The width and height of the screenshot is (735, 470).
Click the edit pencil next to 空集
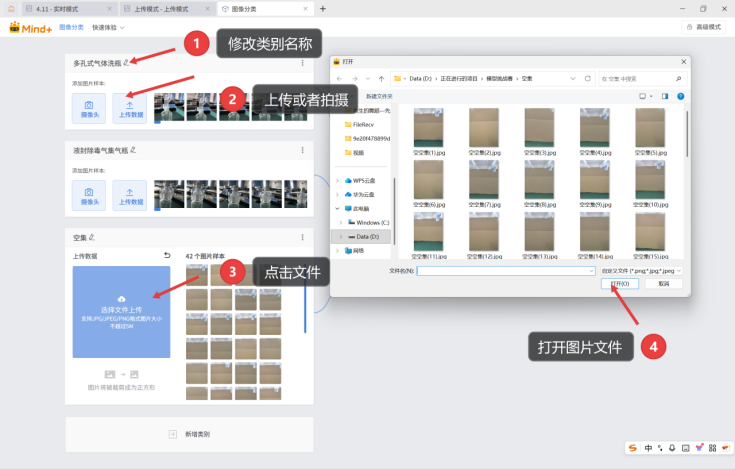(x=93, y=238)
